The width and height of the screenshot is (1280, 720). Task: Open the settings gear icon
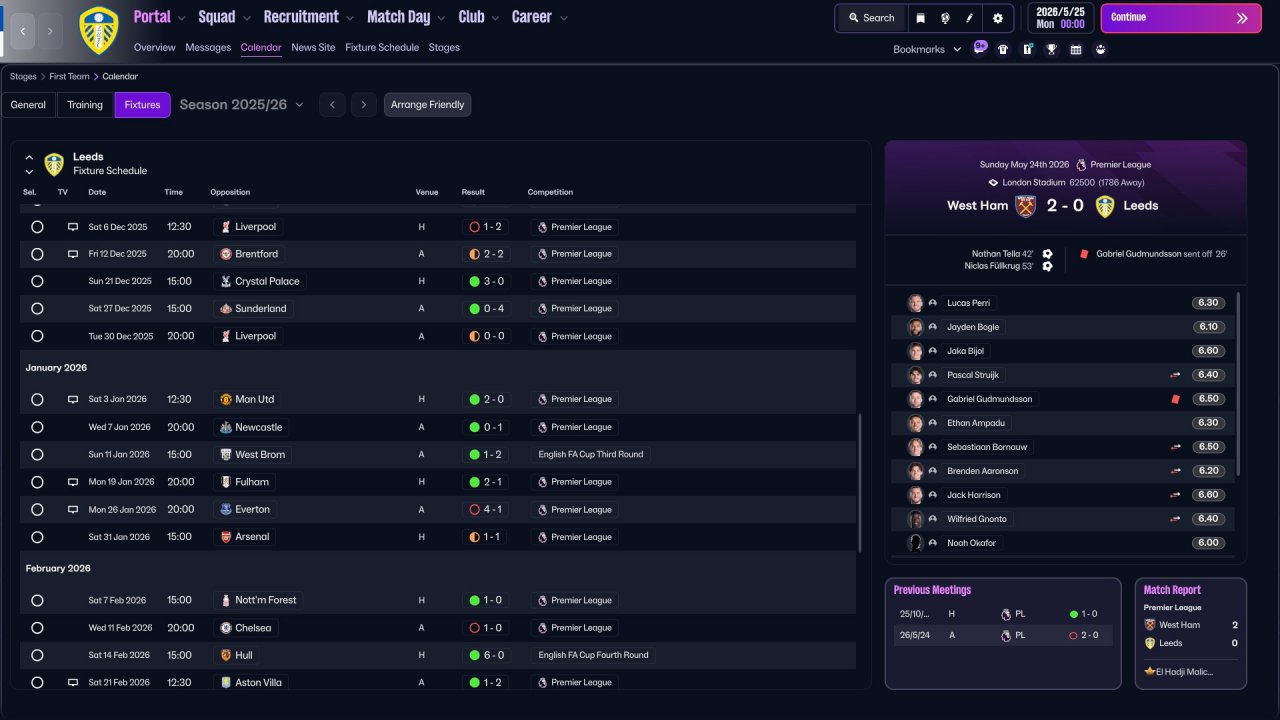click(997, 18)
